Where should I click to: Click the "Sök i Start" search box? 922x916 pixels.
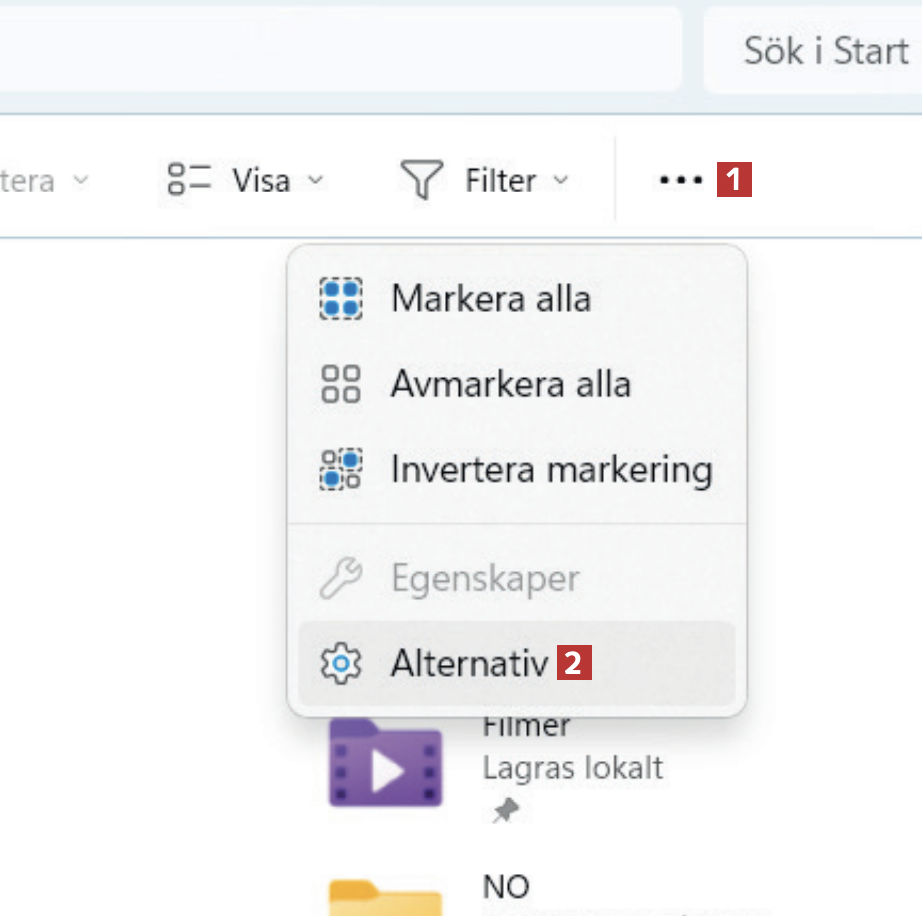coord(824,50)
